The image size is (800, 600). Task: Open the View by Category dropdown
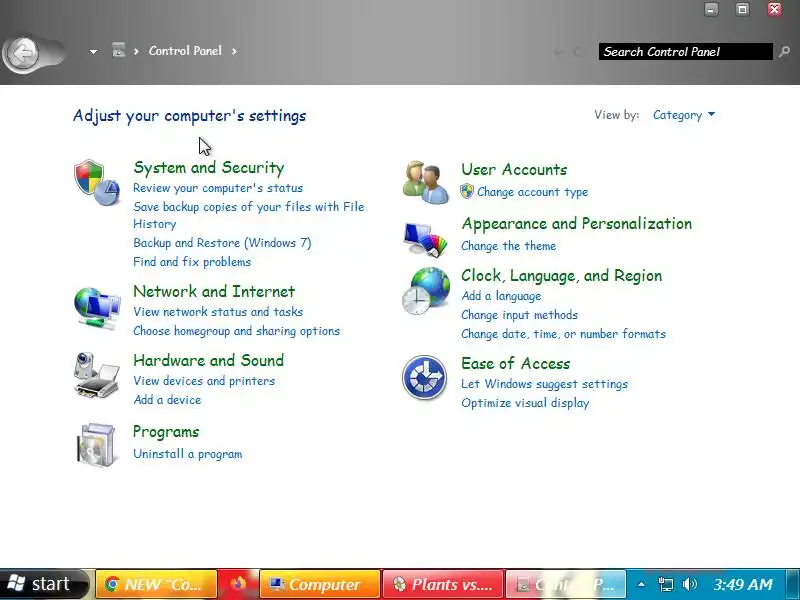pos(684,115)
